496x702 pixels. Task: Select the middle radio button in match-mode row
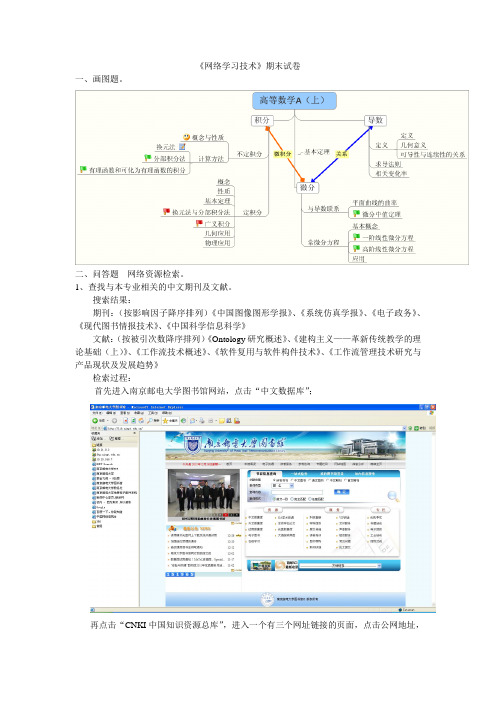click(x=292, y=499)
